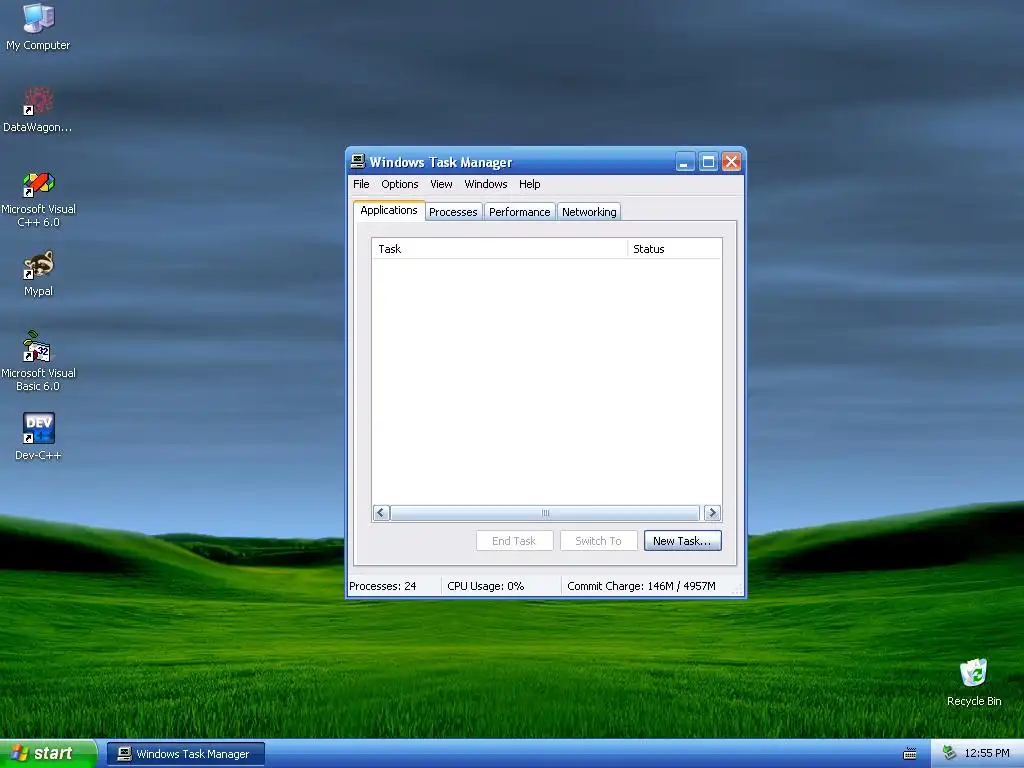Click the Switch To button

point(599,541)
